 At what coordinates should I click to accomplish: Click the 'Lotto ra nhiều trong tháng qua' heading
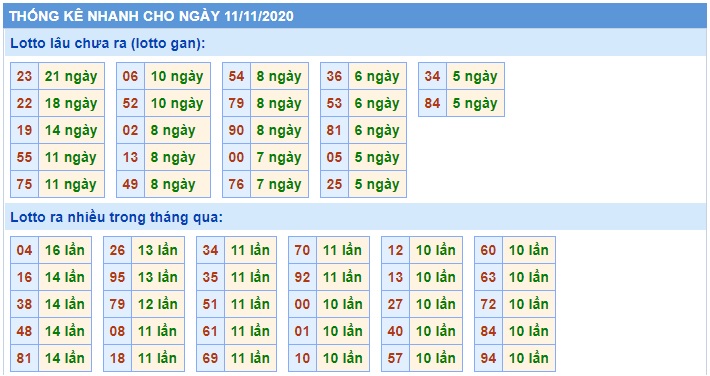[x=117, y=217]
